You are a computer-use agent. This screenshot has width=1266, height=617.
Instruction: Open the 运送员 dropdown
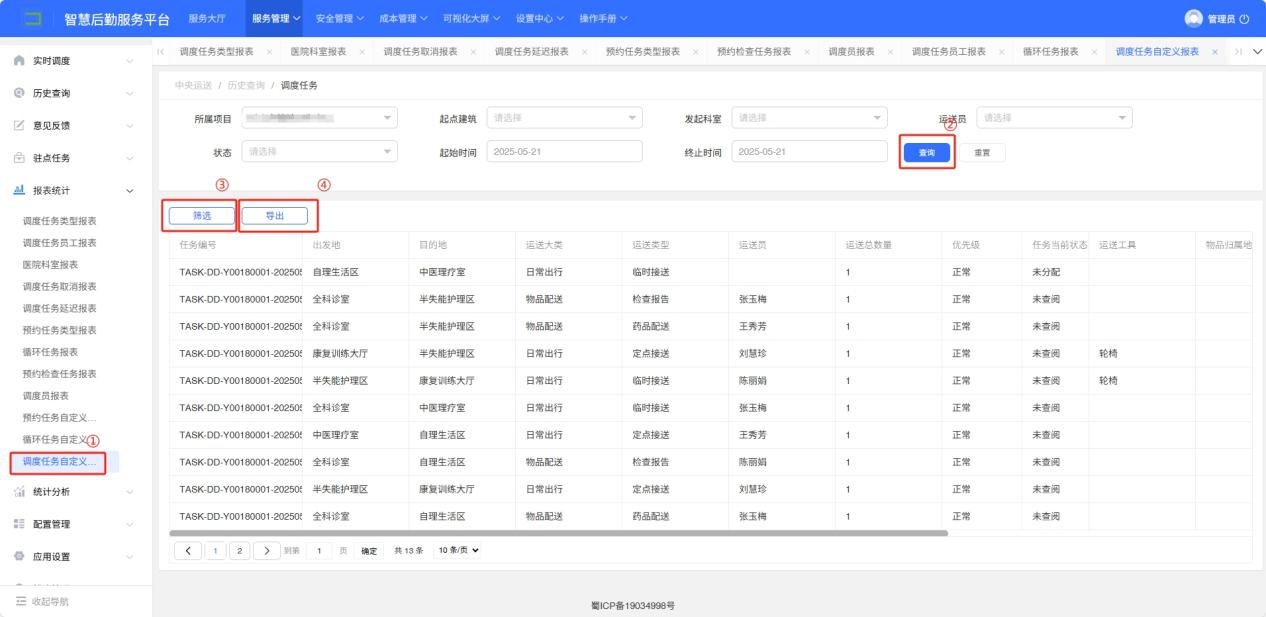point(1054,118)
